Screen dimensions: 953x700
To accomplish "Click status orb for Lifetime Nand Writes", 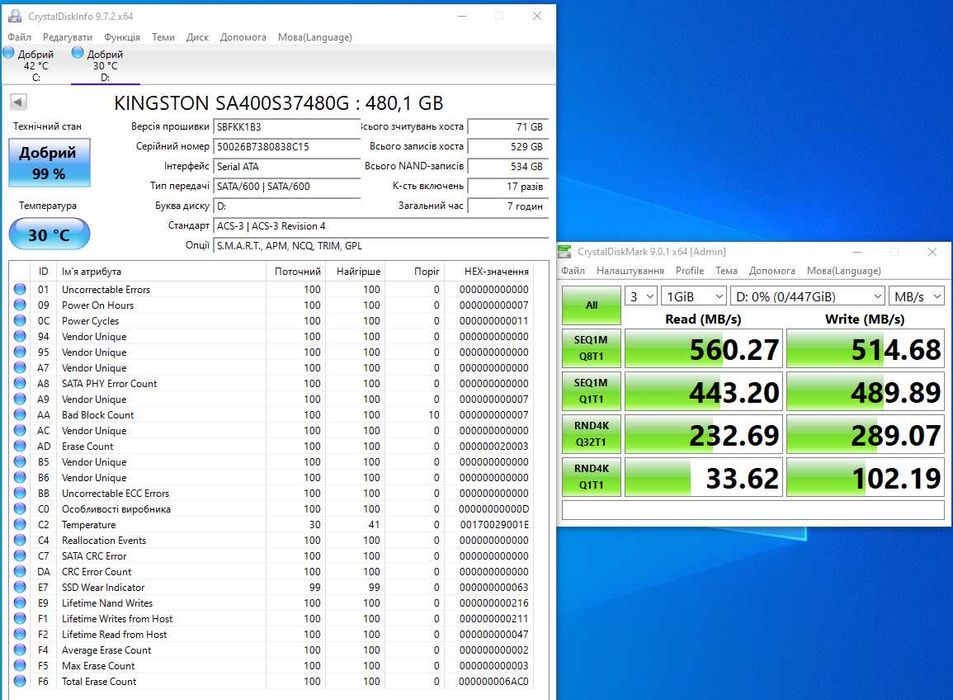I will pos(20,603).
